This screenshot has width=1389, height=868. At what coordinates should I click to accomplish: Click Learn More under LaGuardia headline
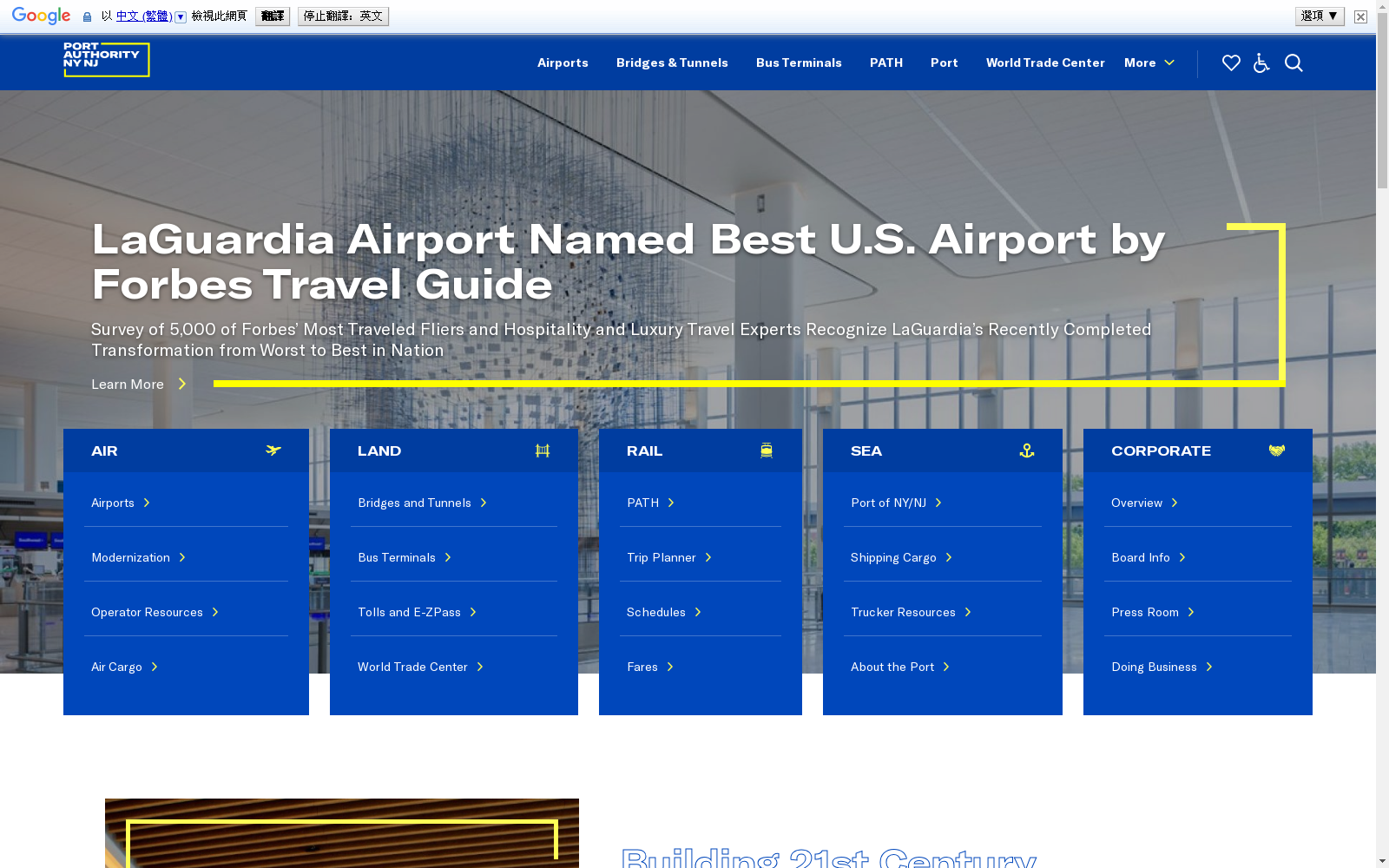(x=139, y=384)
